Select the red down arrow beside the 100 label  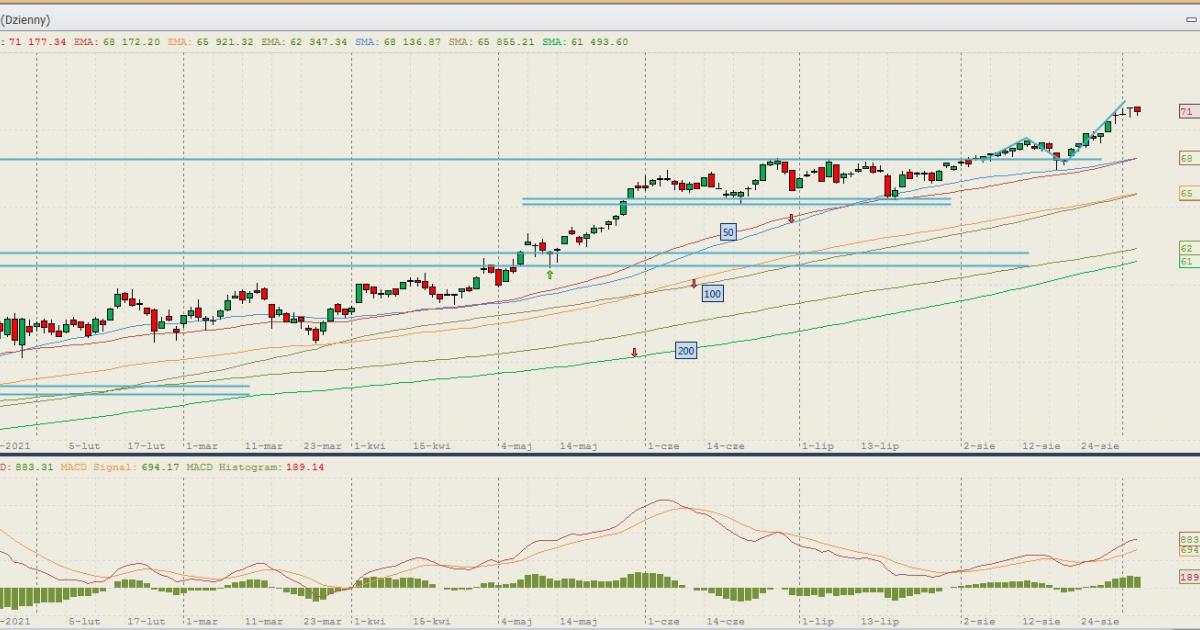[x=693, y=284]
